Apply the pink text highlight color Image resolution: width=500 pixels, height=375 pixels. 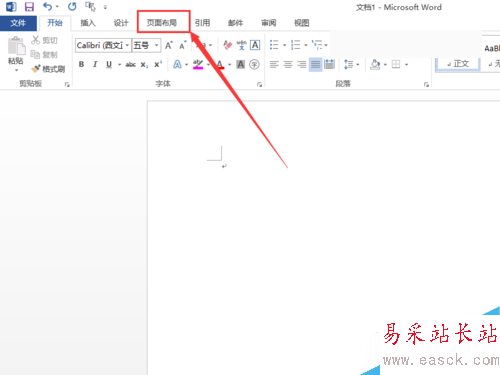[198, 64]
